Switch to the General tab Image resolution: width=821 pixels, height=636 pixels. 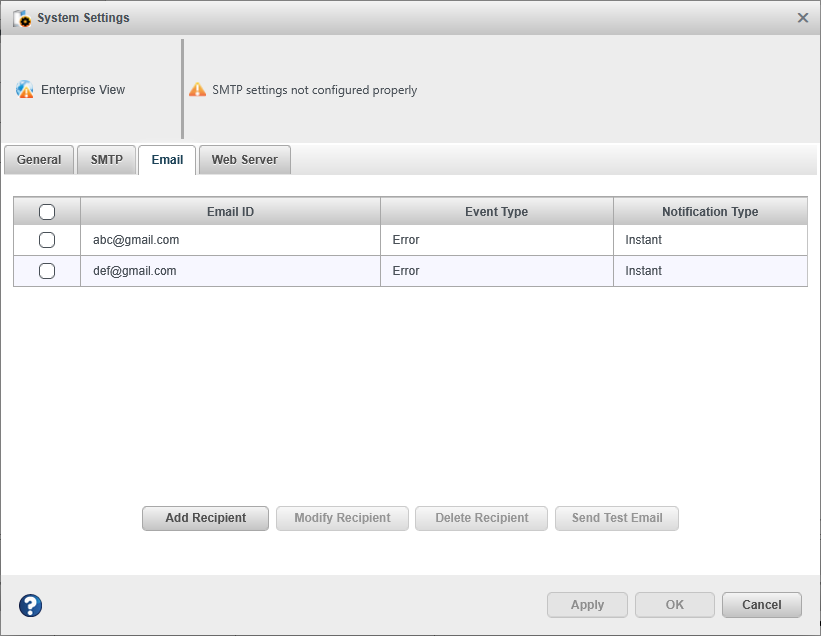click(39, 160)
